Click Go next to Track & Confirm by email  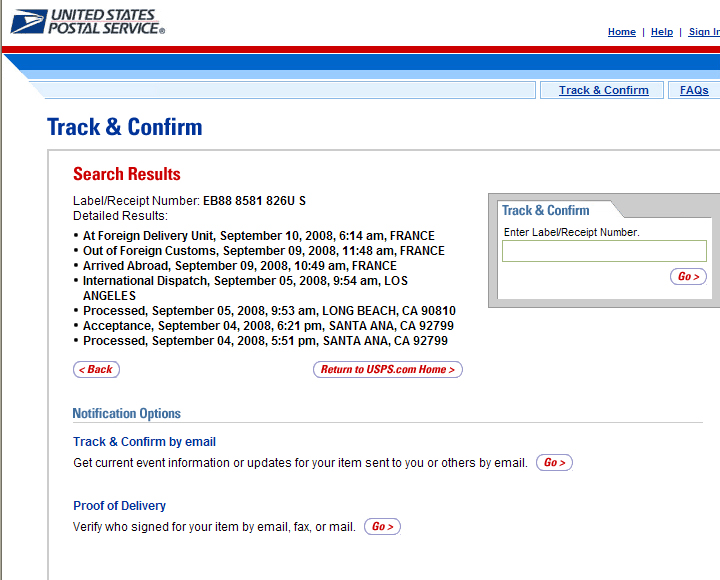click(554, 462)
